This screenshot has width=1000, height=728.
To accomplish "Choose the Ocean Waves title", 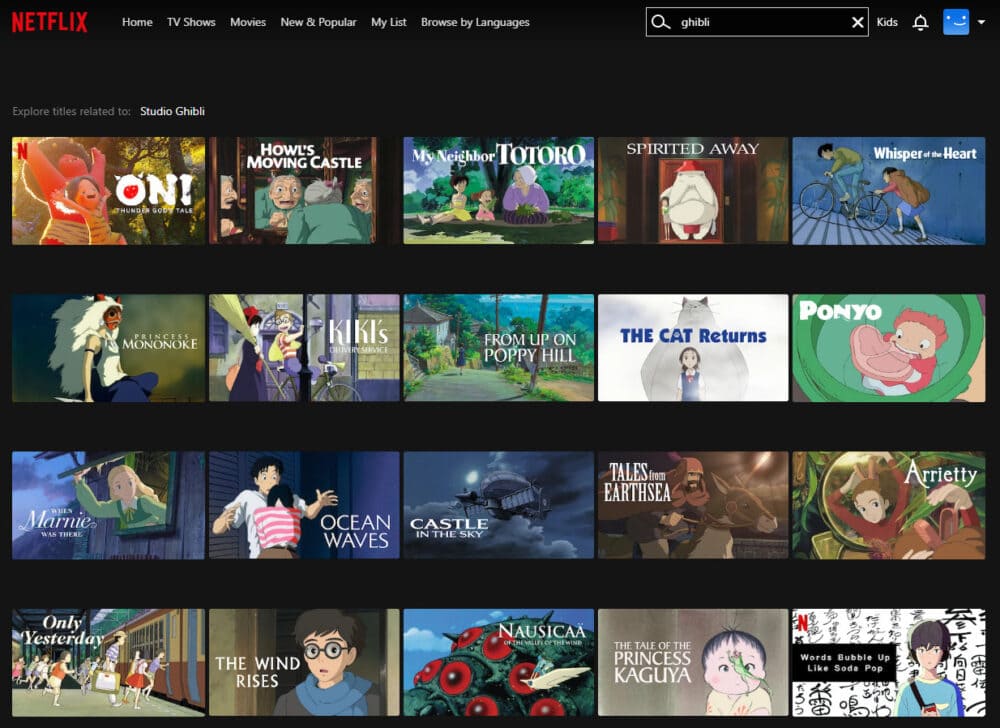I will pyautogui.click(x=304, y=505).
